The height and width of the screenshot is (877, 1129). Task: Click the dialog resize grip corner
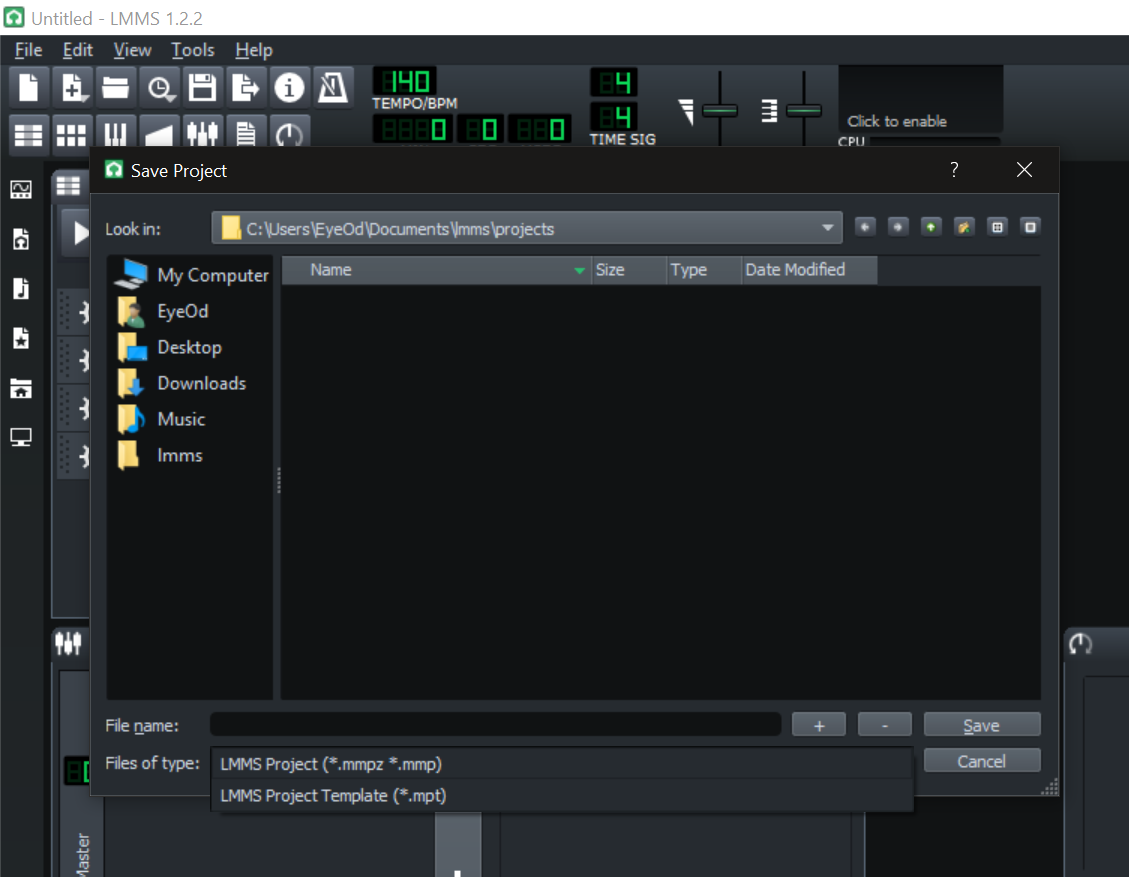[1050, 787]
